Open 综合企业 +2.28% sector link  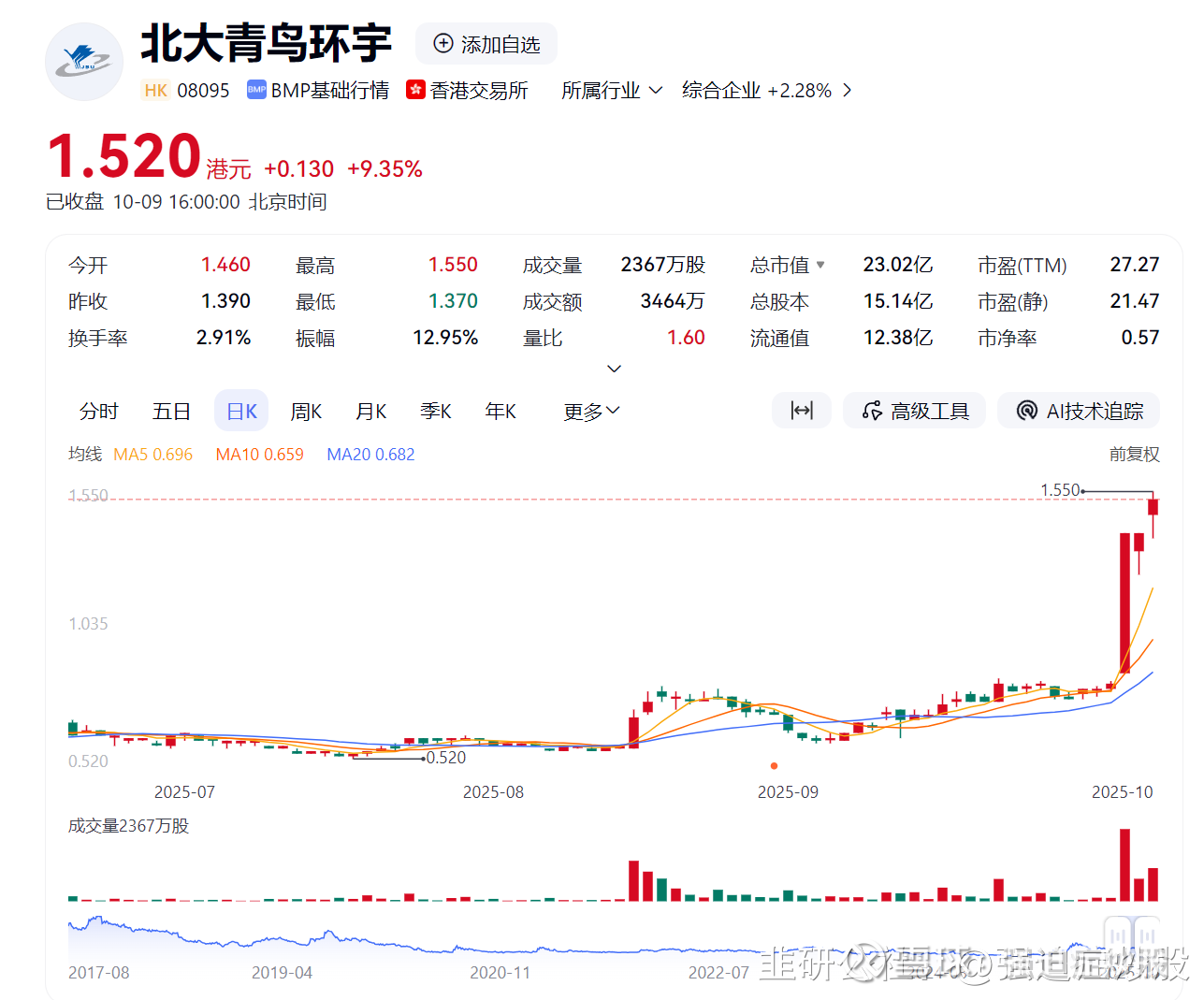click(x=767, y=90)
